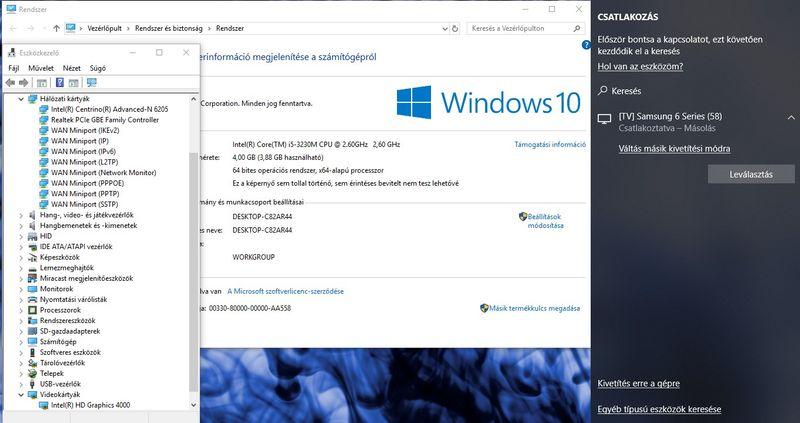Expand the Rendszereszközök node
This screenshot has width=800, height=423.
(21, 321)
